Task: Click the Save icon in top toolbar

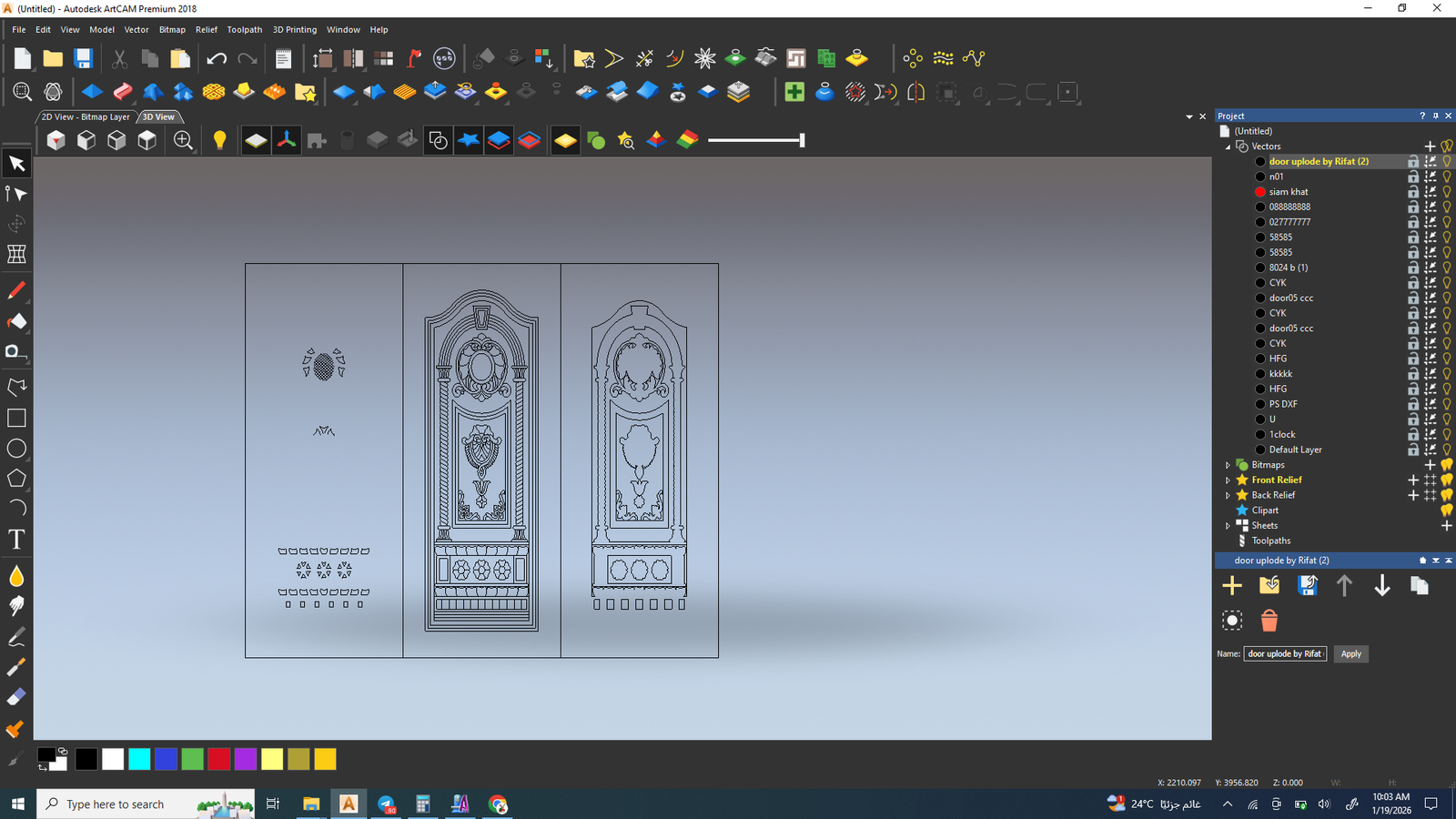Action: (83, 59)
